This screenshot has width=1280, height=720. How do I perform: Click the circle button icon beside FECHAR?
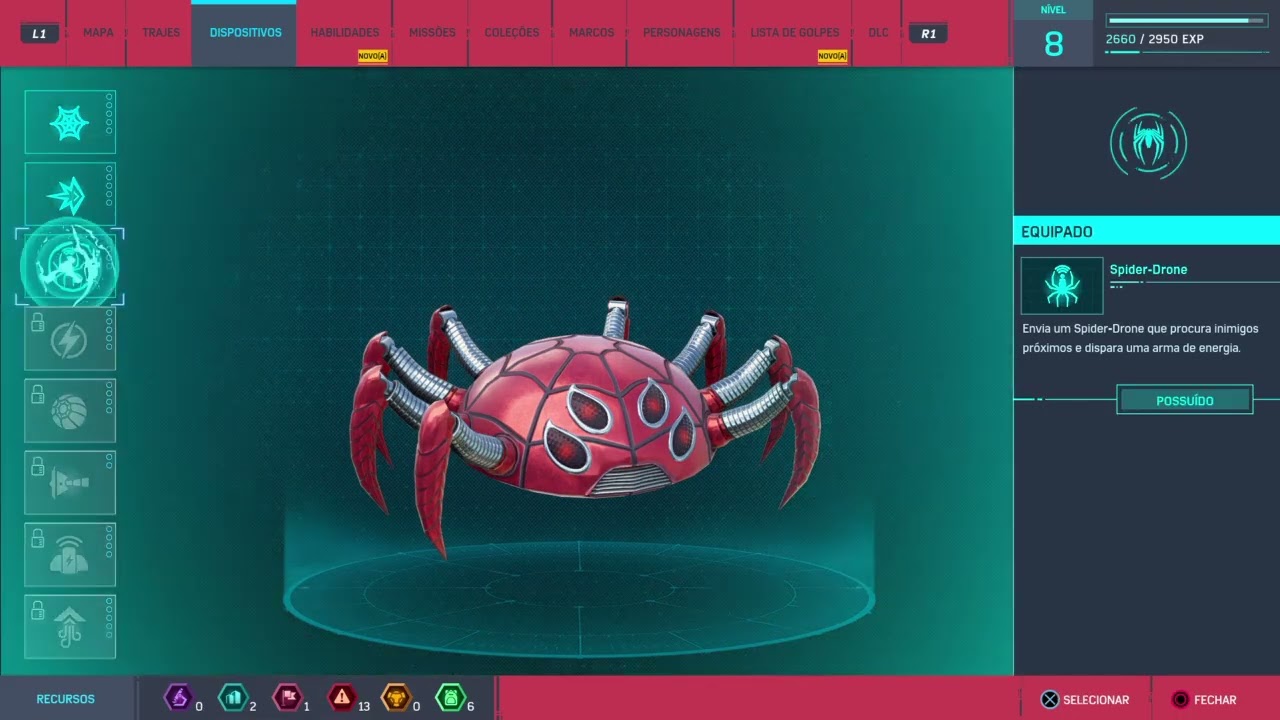point(1180,700)
